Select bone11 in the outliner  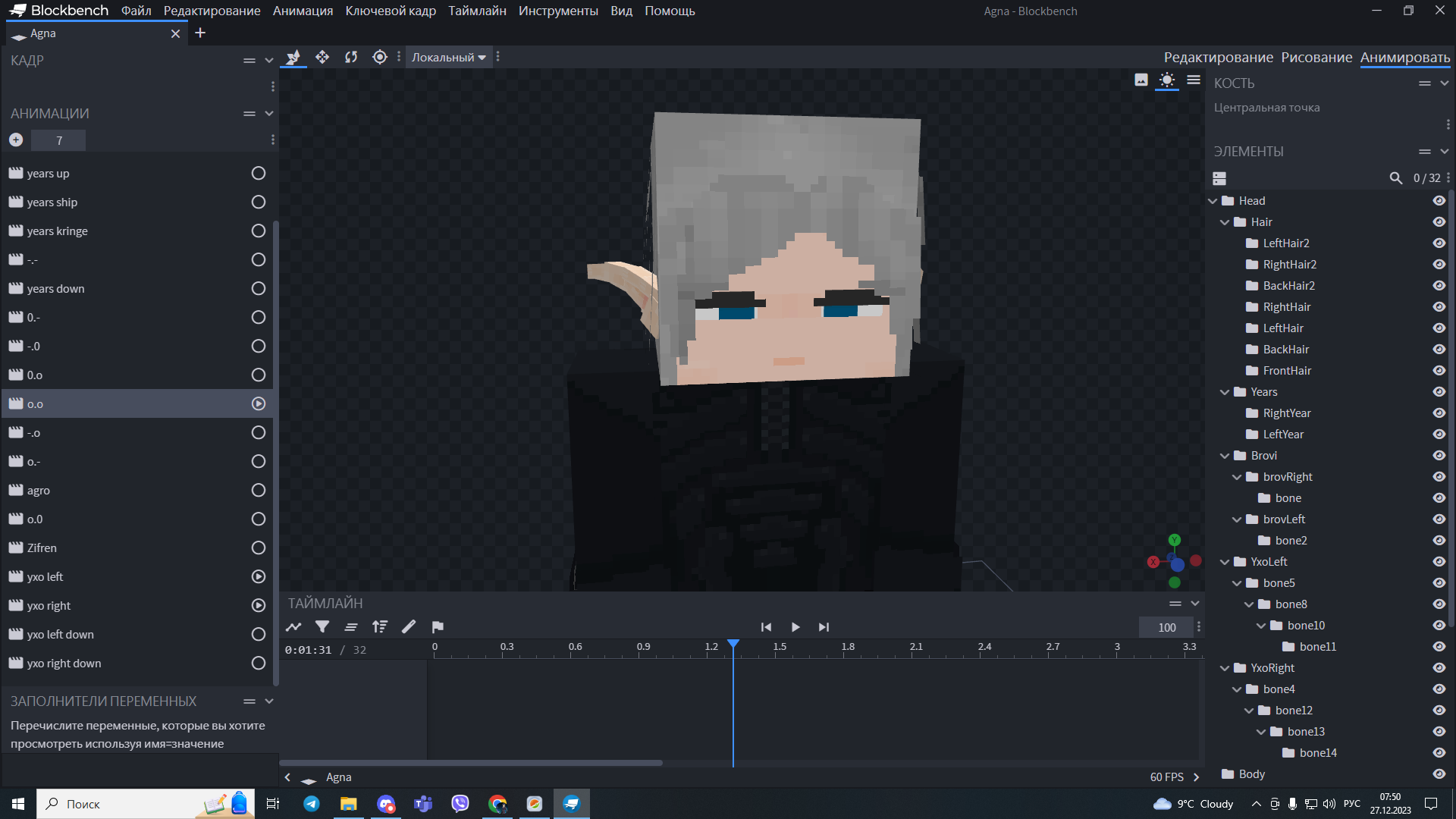pyautogui.click(x=1317, y=647)
